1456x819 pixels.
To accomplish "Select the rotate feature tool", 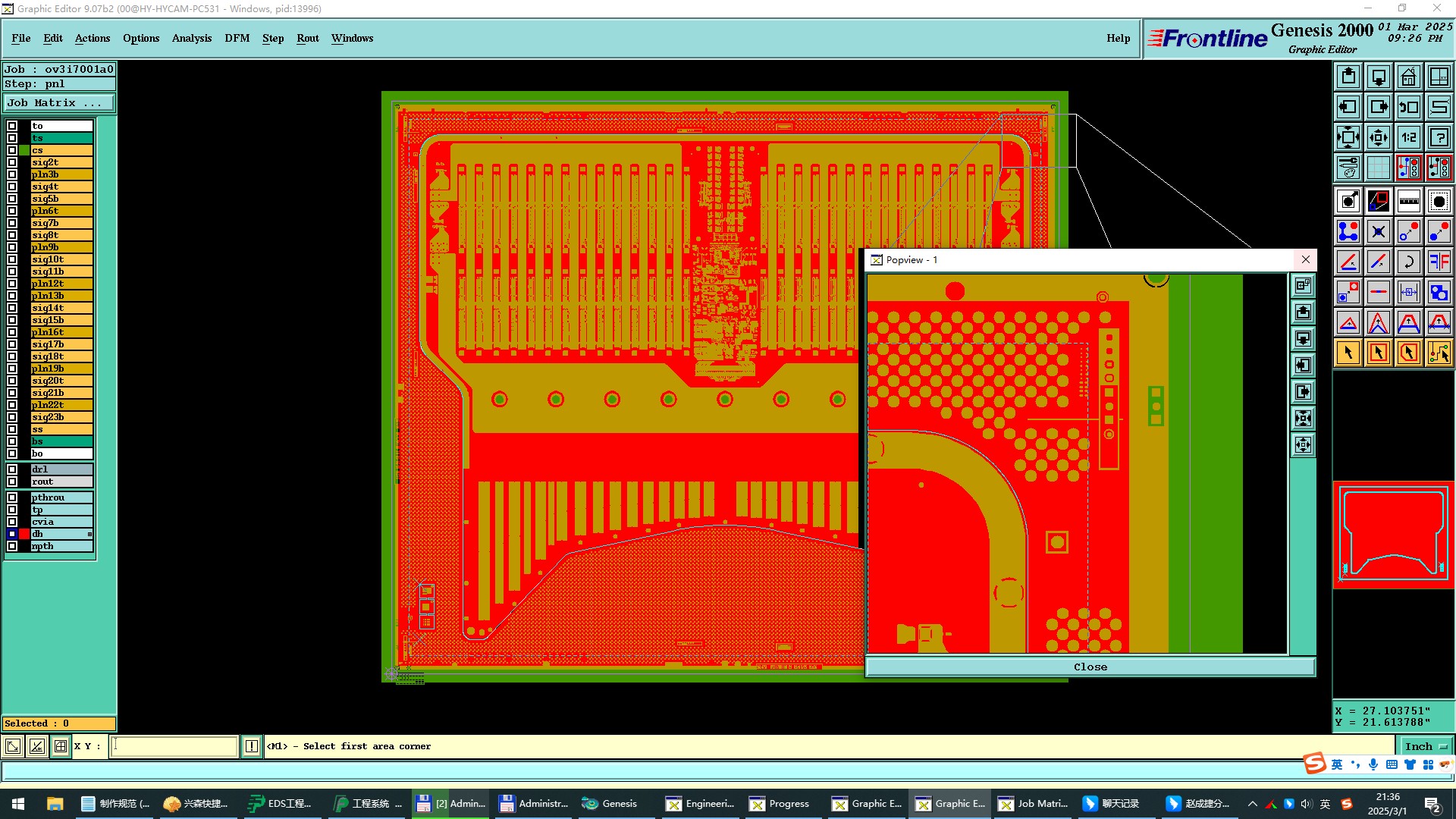I will (1408, 262).
